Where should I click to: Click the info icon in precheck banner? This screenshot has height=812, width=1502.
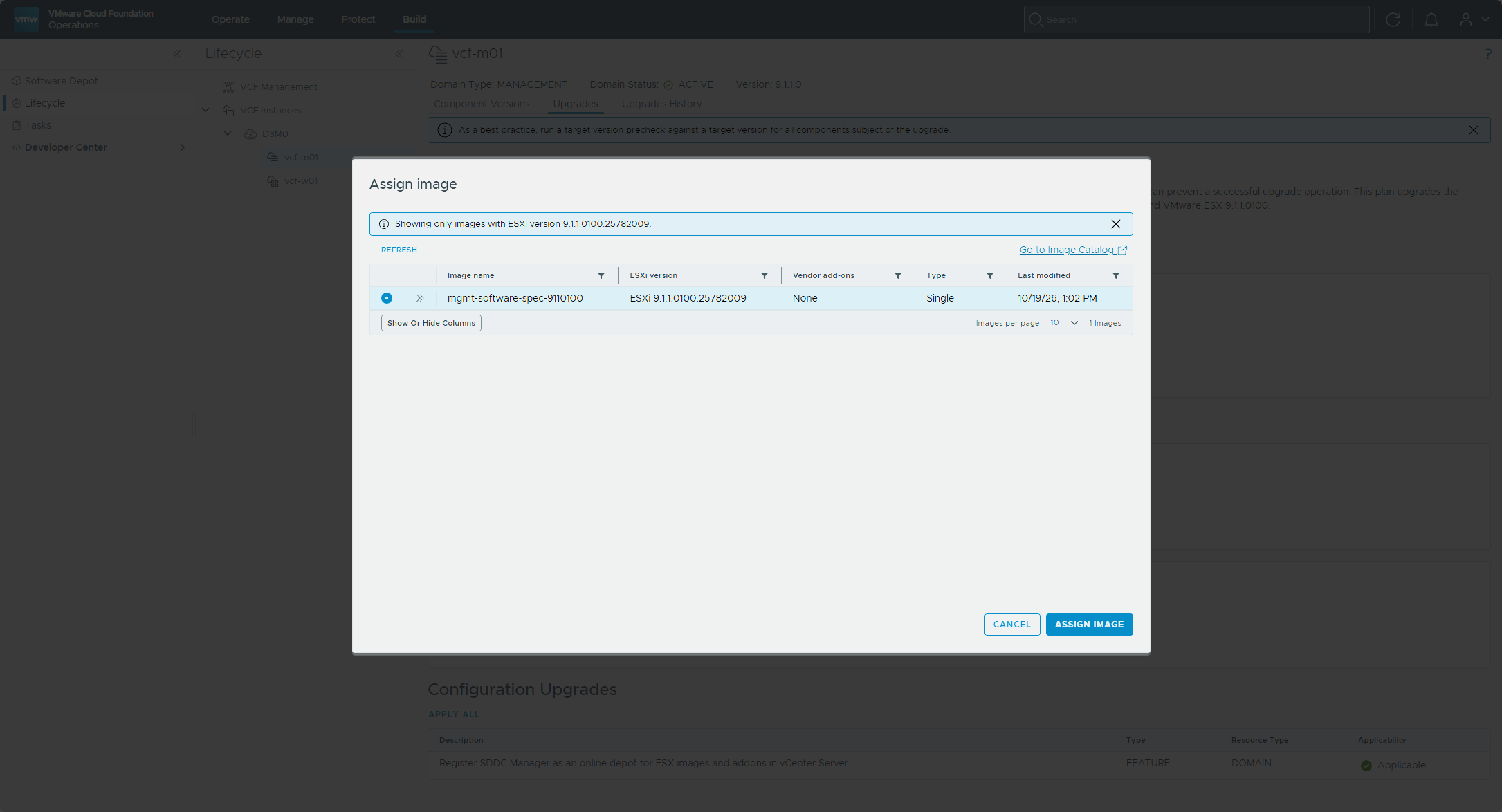[x=445, y=130]
